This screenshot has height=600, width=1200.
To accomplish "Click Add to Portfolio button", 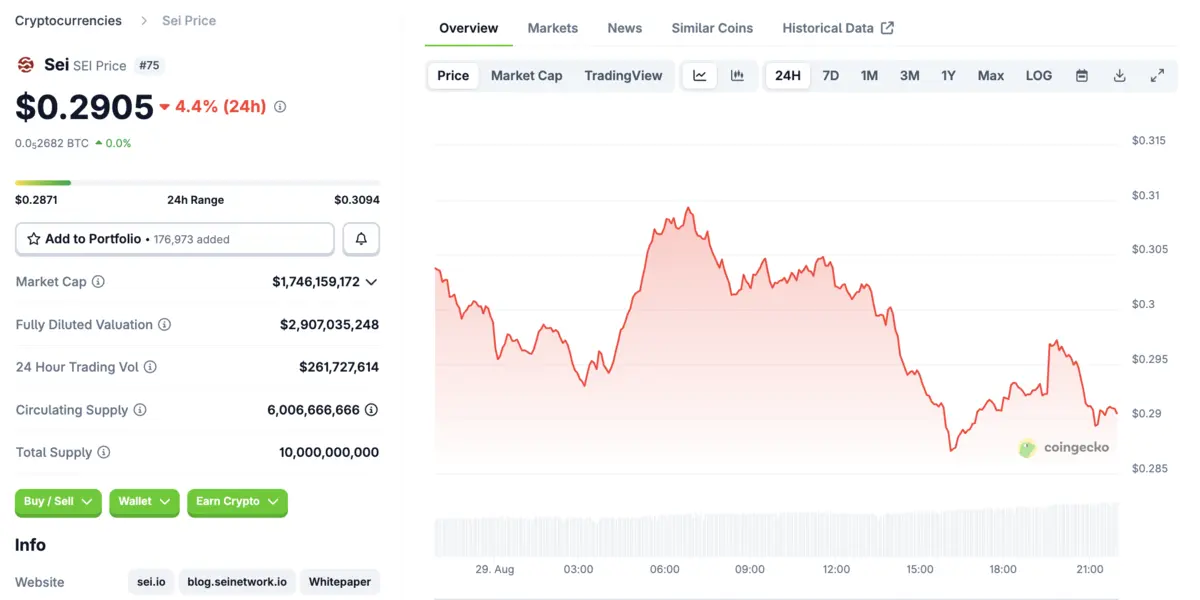I will coord(174,239).
